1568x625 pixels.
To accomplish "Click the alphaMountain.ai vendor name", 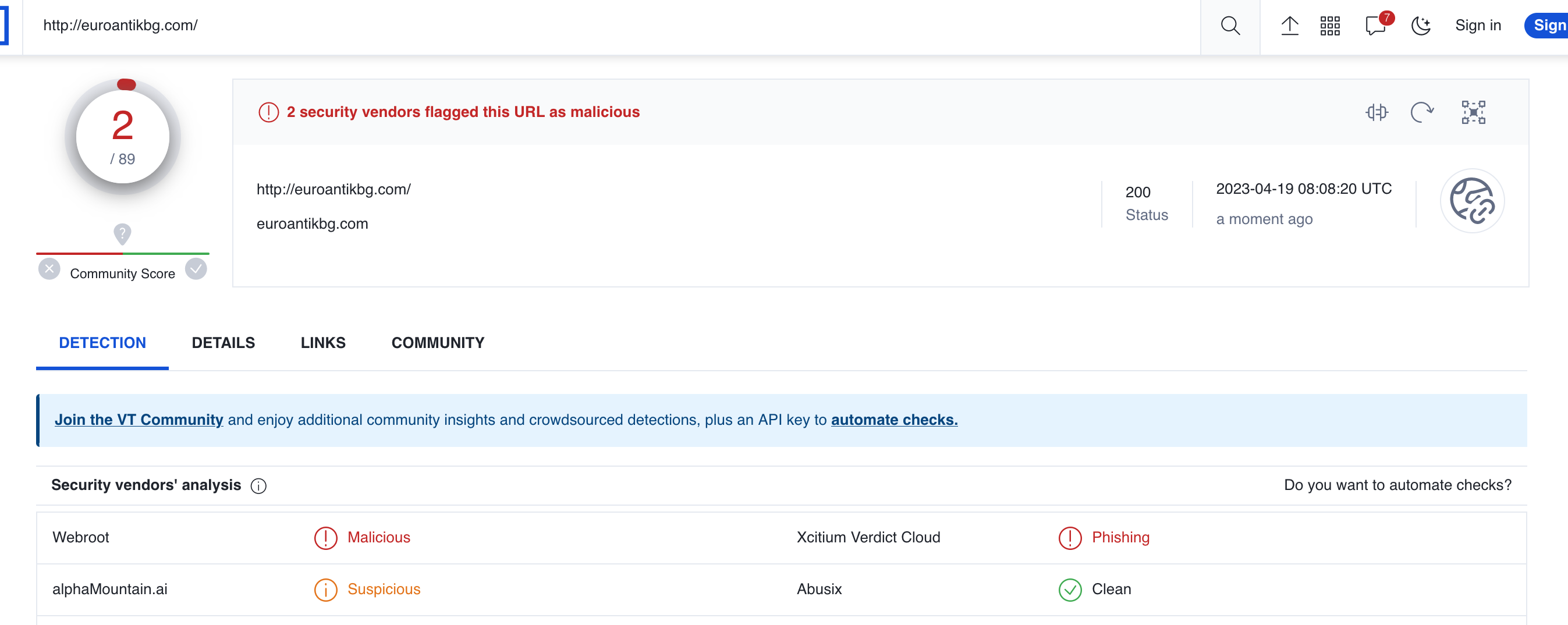I will click(x=110, y=589).
